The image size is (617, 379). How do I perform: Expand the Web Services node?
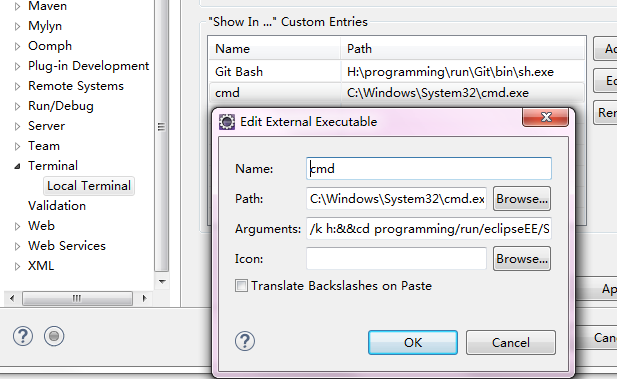click(x=17, y=246)
